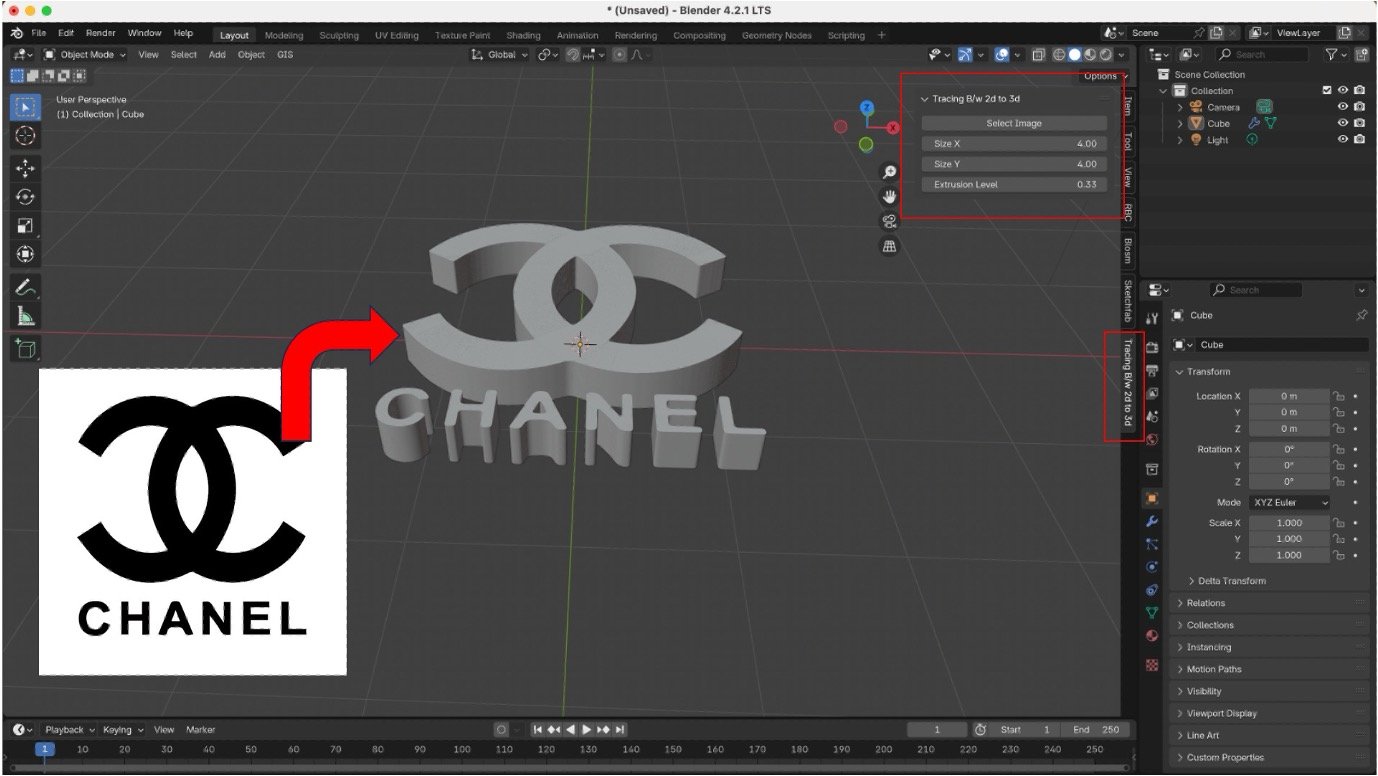Collapse the Transform panel
Image resolution: width=1378 pixels, height=776 pixels.
(x=1179, y=372)
